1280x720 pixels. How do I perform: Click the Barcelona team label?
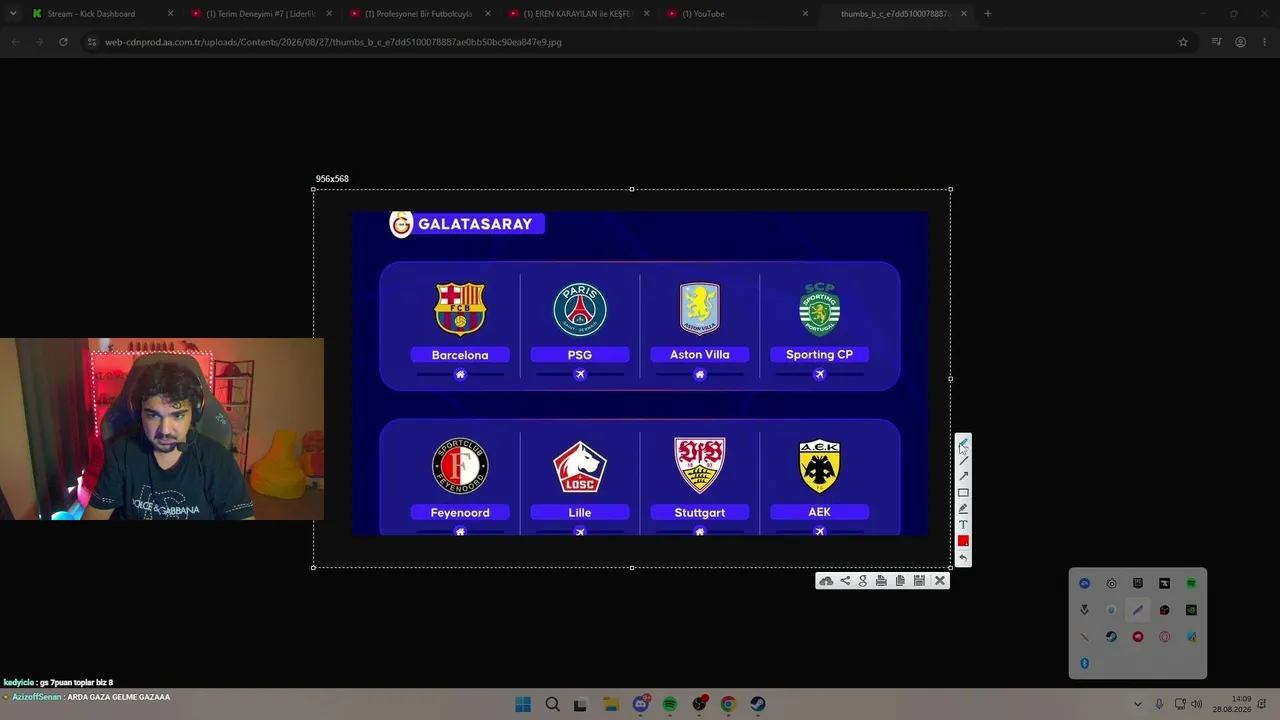pos(460,355)
